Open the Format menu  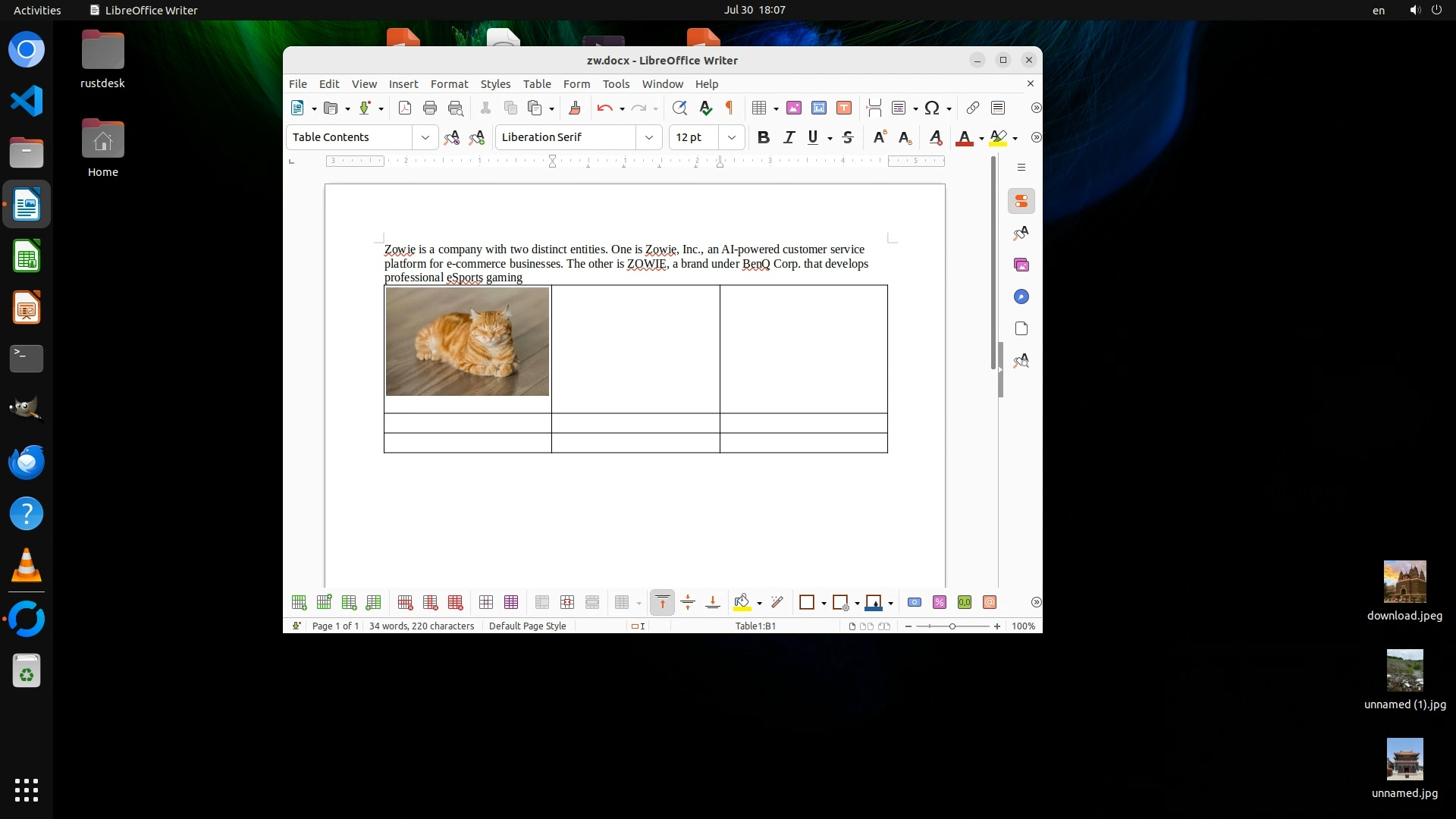coord(449,84)
